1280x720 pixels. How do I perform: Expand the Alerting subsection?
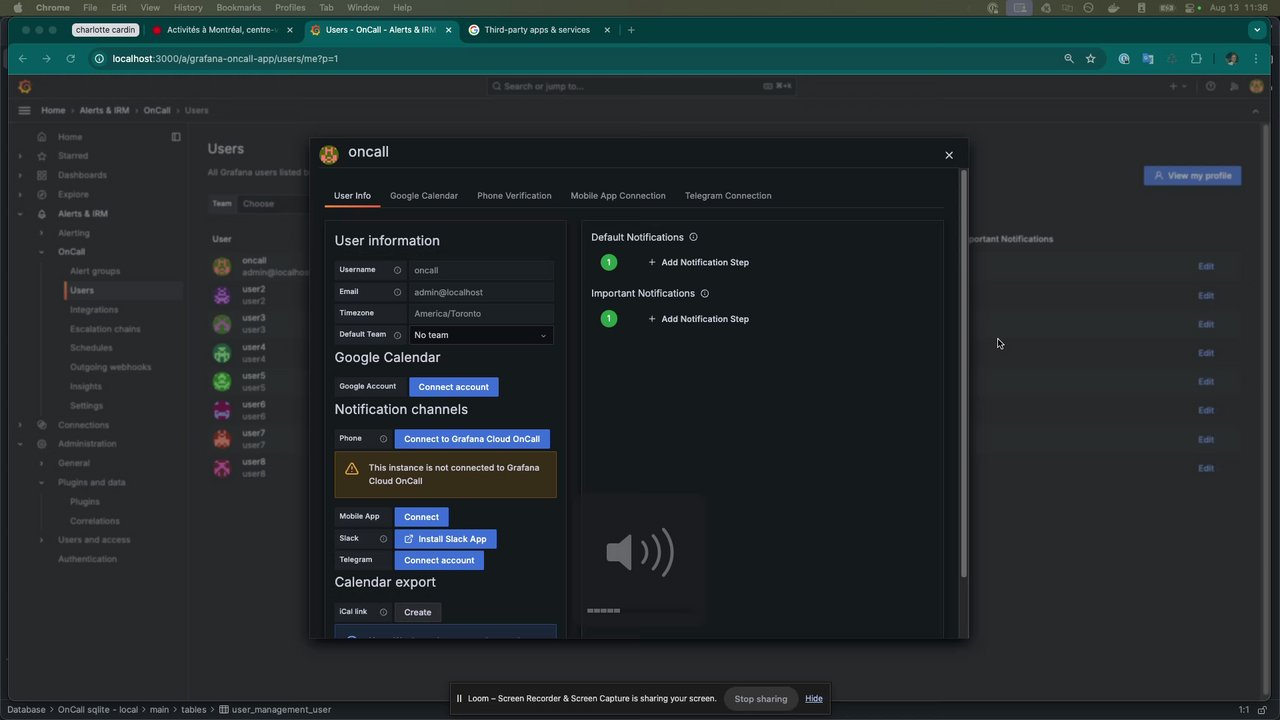click(41, 233)
